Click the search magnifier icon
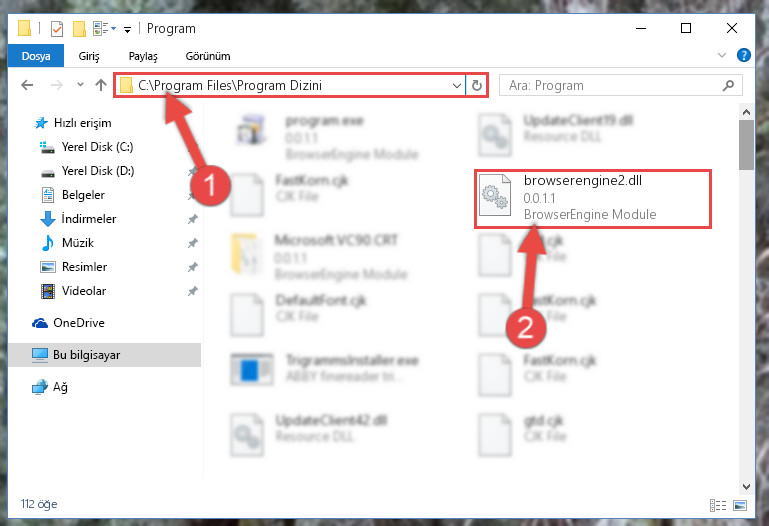 click(728, 85)
